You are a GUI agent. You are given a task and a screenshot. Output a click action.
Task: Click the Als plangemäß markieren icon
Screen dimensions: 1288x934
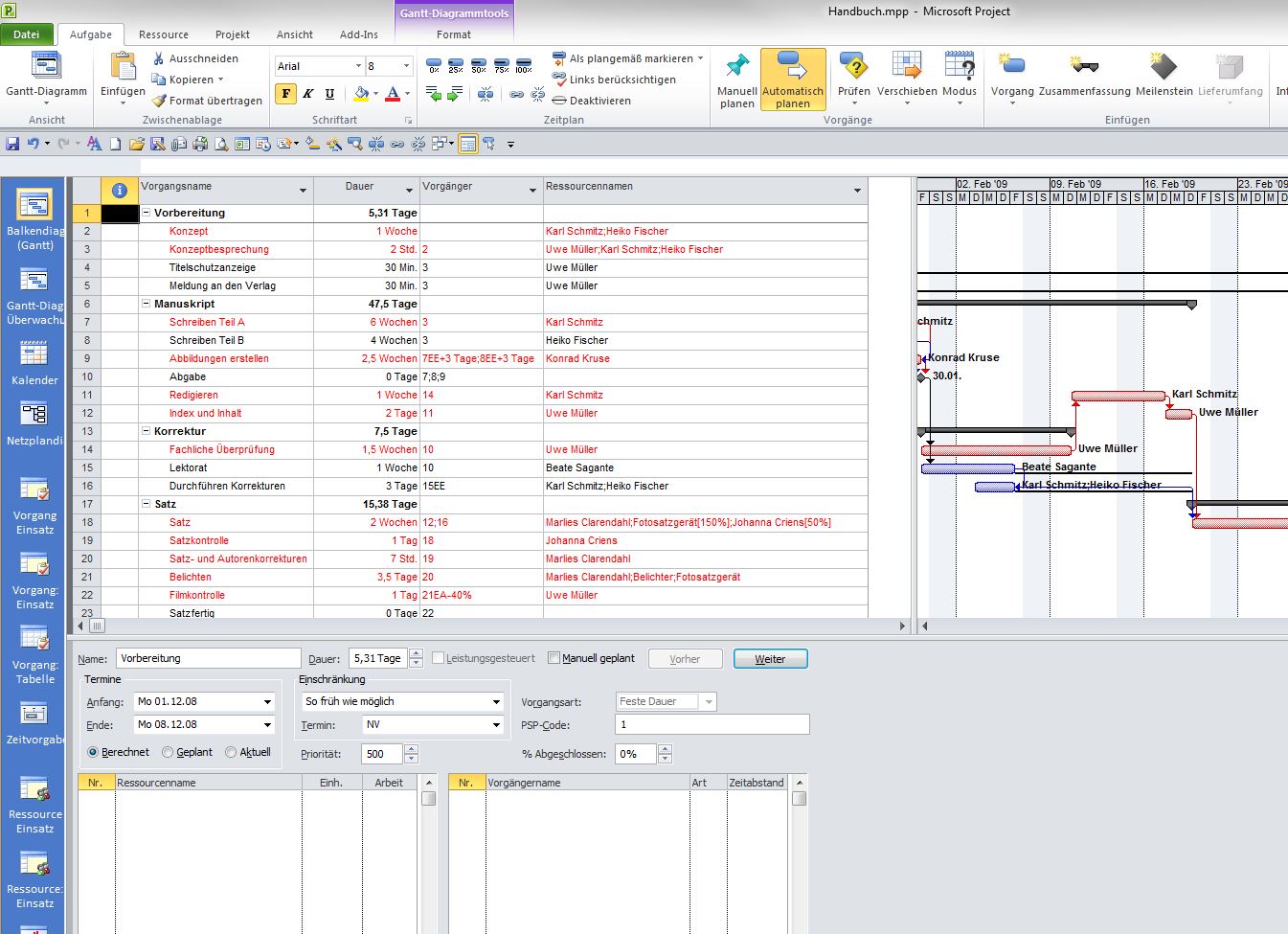[559, 58]
